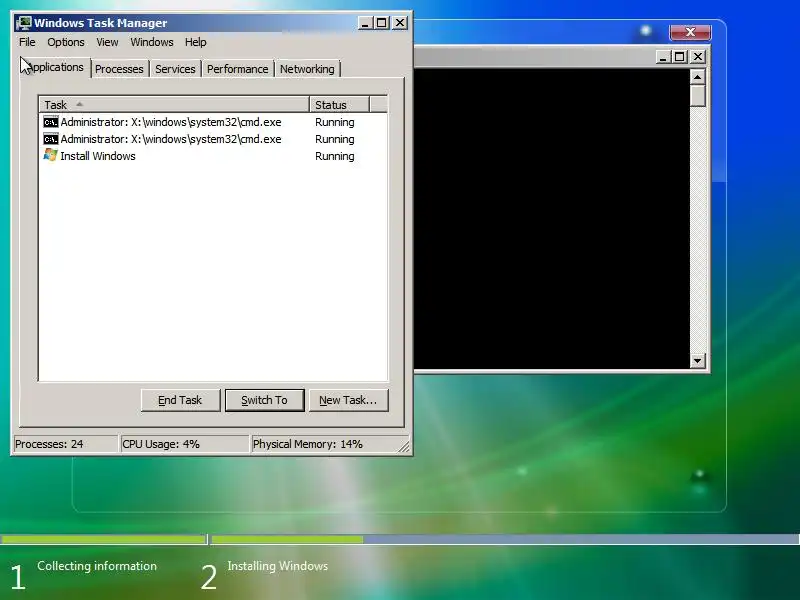Maximize the Windows Task Manager window
The height and width of the screenshot is (600, 800).
point(382,23)
